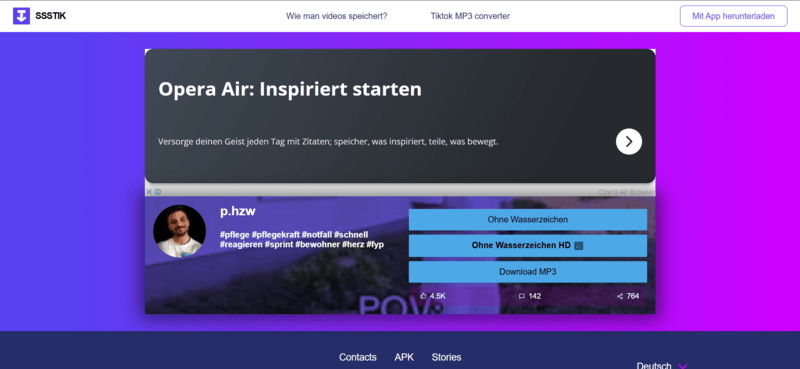Download video via Ohne Wasserzeichen button
800x369 pixels.
click(x=528, y=219)
